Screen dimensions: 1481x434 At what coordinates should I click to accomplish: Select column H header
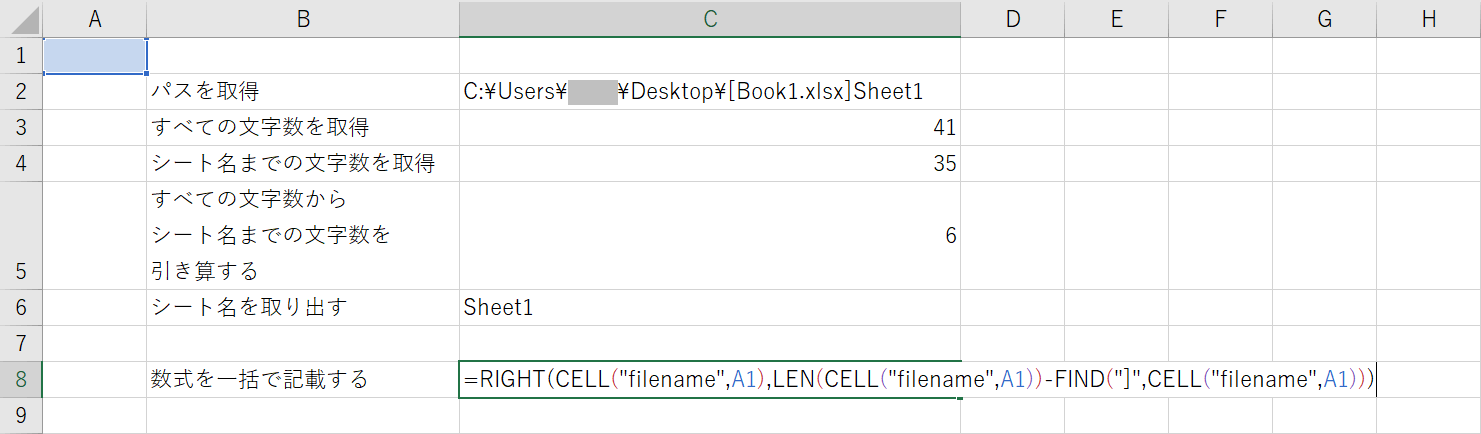tap(1428, 19)
